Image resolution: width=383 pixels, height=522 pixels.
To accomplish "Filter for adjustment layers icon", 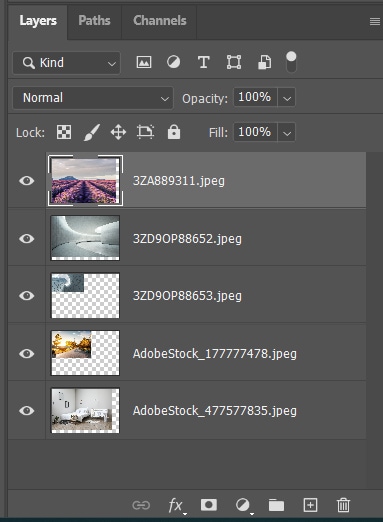I will click(x=173, y=62).
